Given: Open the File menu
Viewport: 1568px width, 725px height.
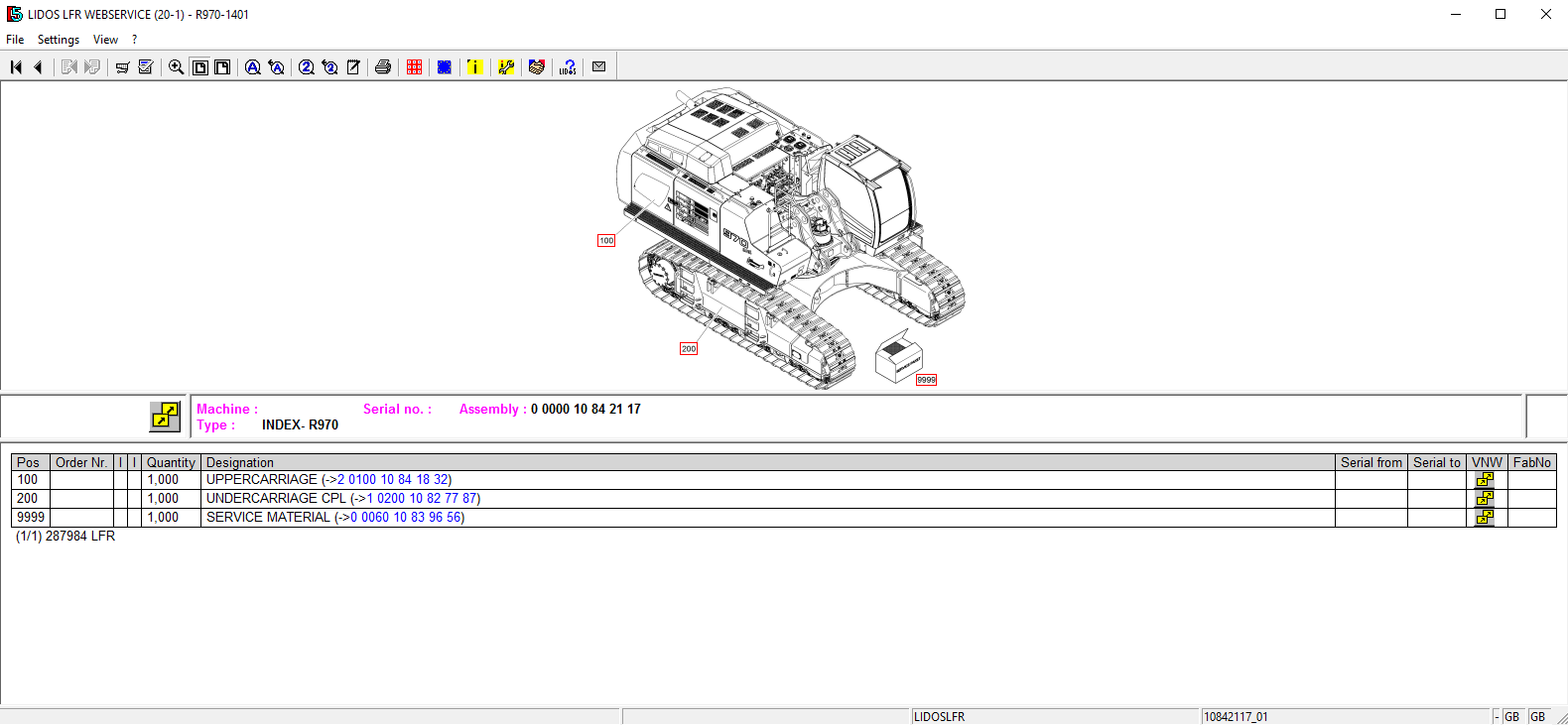Looking at the screenshot, I should click(15, 40).
